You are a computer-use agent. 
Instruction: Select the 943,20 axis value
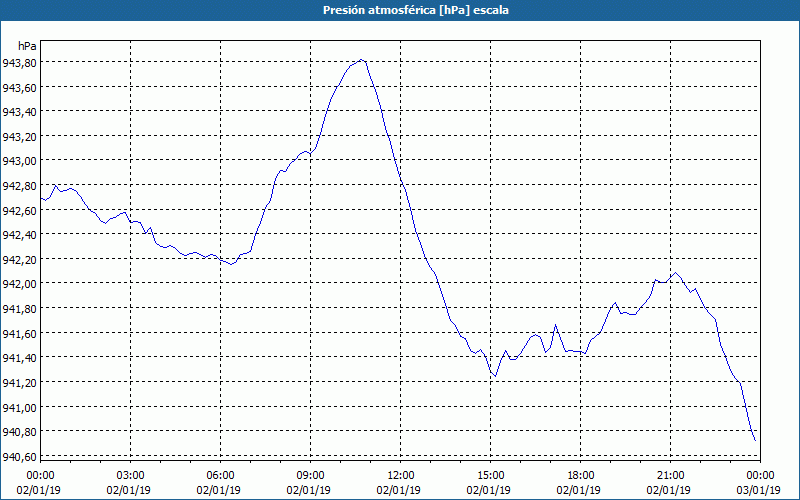coord(19,137)
